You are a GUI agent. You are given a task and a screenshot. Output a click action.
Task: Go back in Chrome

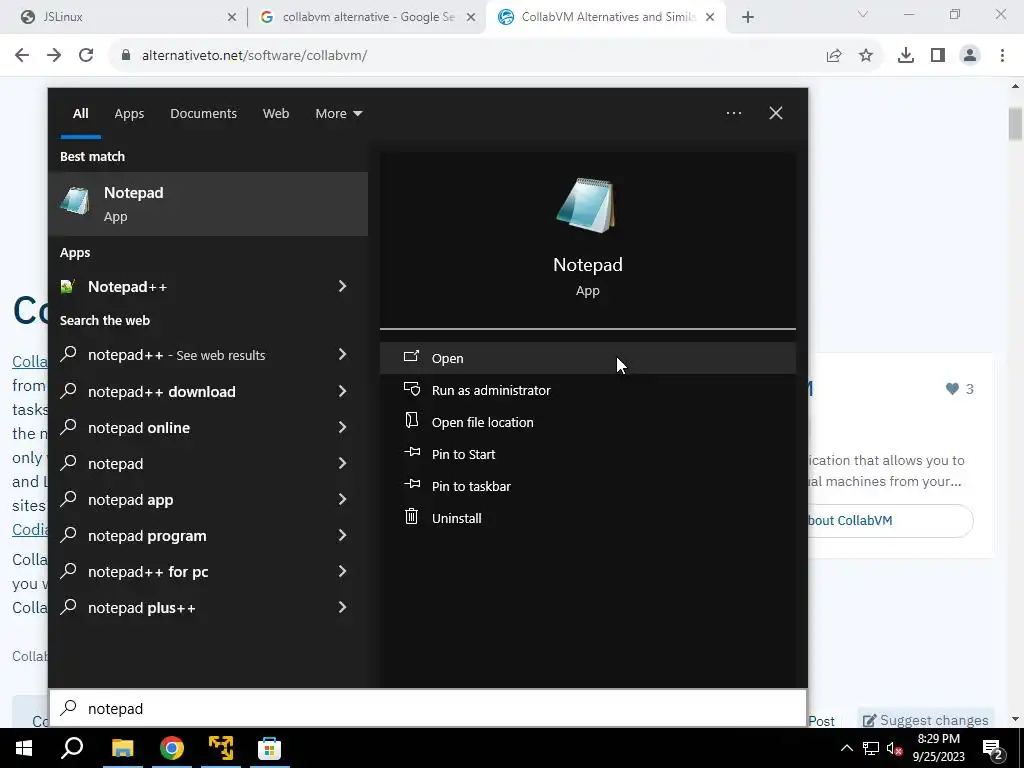click(x=22, y=56)
